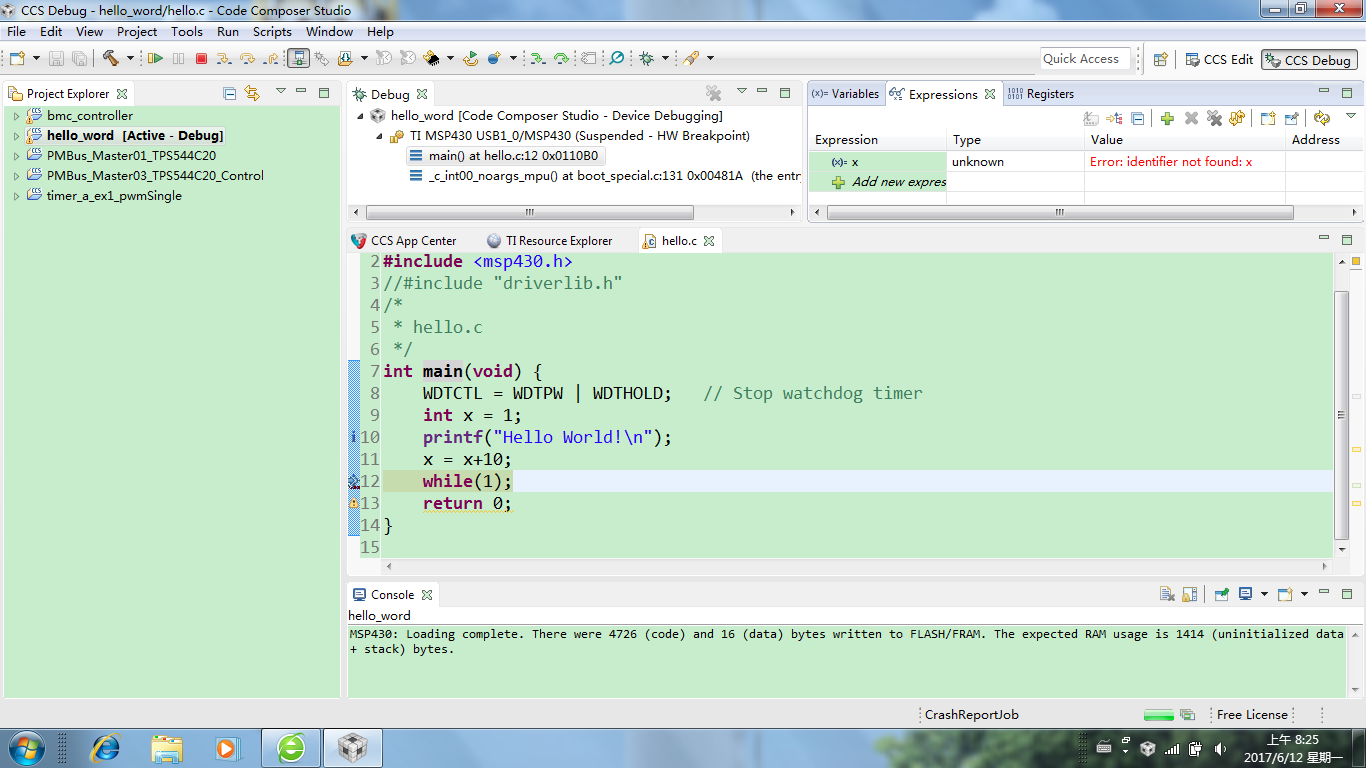This screenshot has height=768, width=1366.
Task: Open the Build hammer dropdown arrow
Action: pos(130,59)
